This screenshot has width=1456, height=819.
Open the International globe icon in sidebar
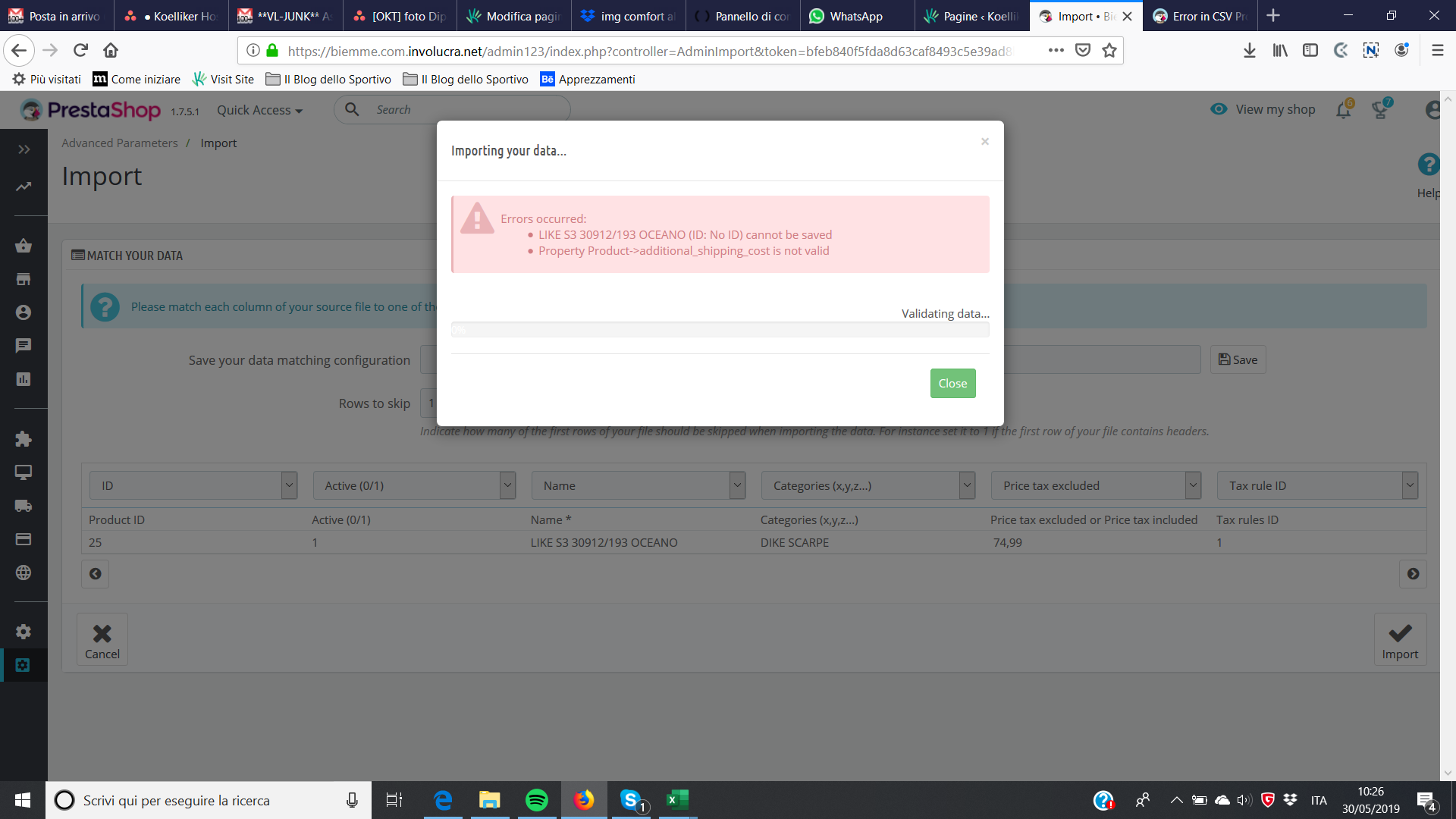click(x=23, y=573)
